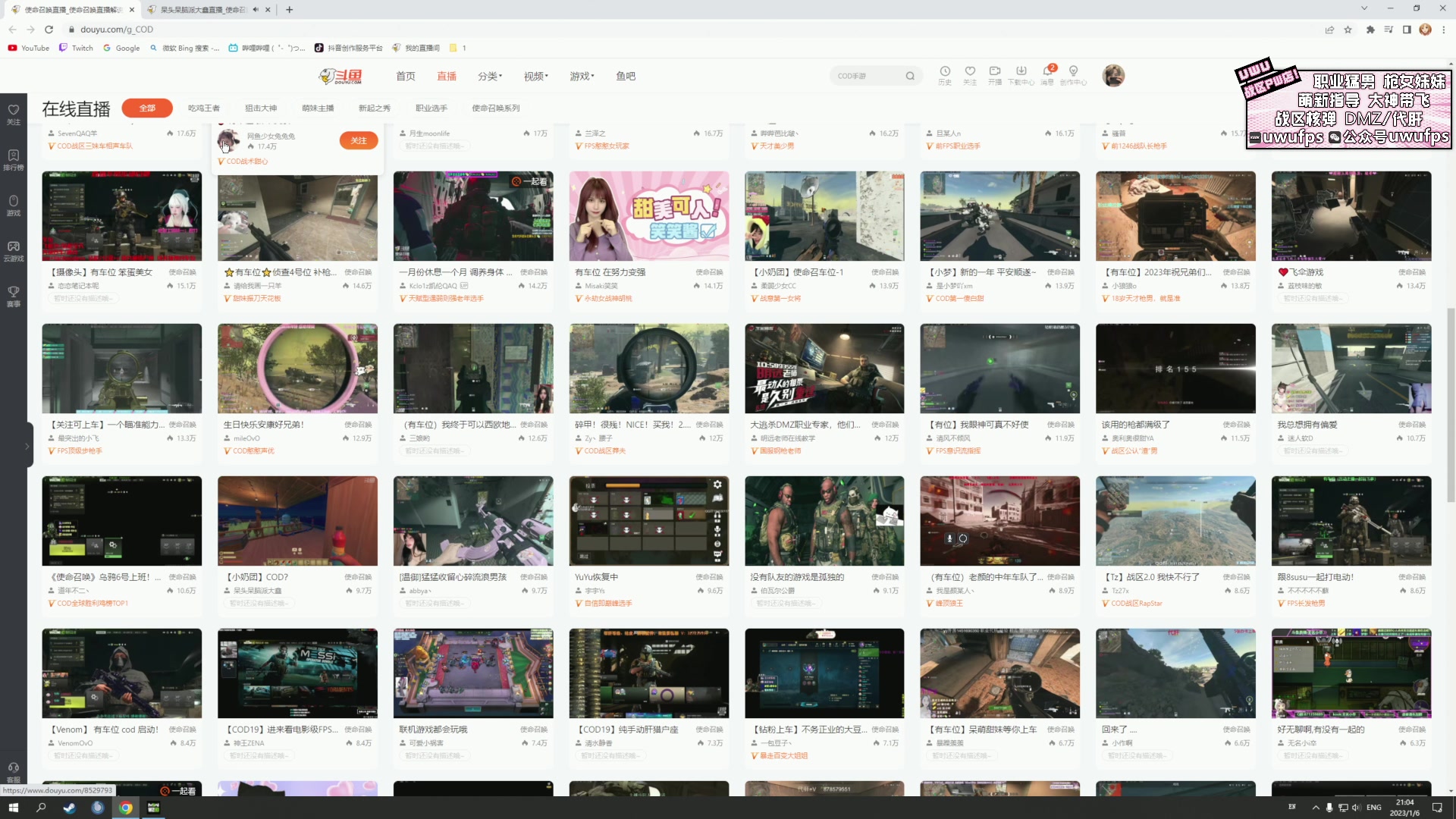Viewport: 1456px width, 819px height.
Task: Open 关注 in the left sidebar
Action: [x=14, y=115]
